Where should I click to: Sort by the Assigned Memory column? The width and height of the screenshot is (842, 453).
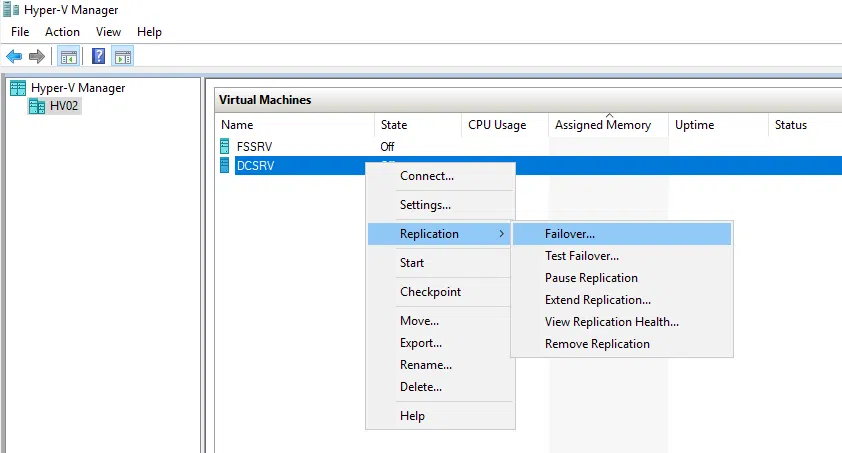[x=603, y=125]
